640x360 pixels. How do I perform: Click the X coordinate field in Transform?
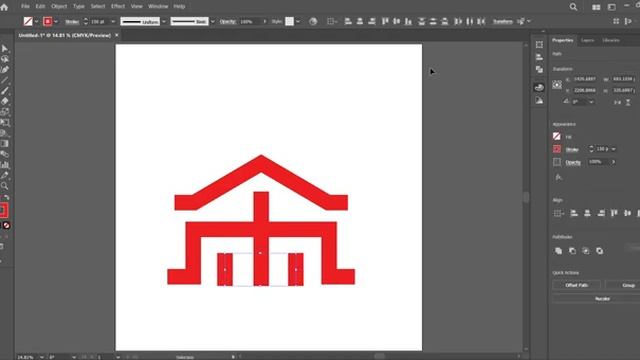tap(585, 79)
